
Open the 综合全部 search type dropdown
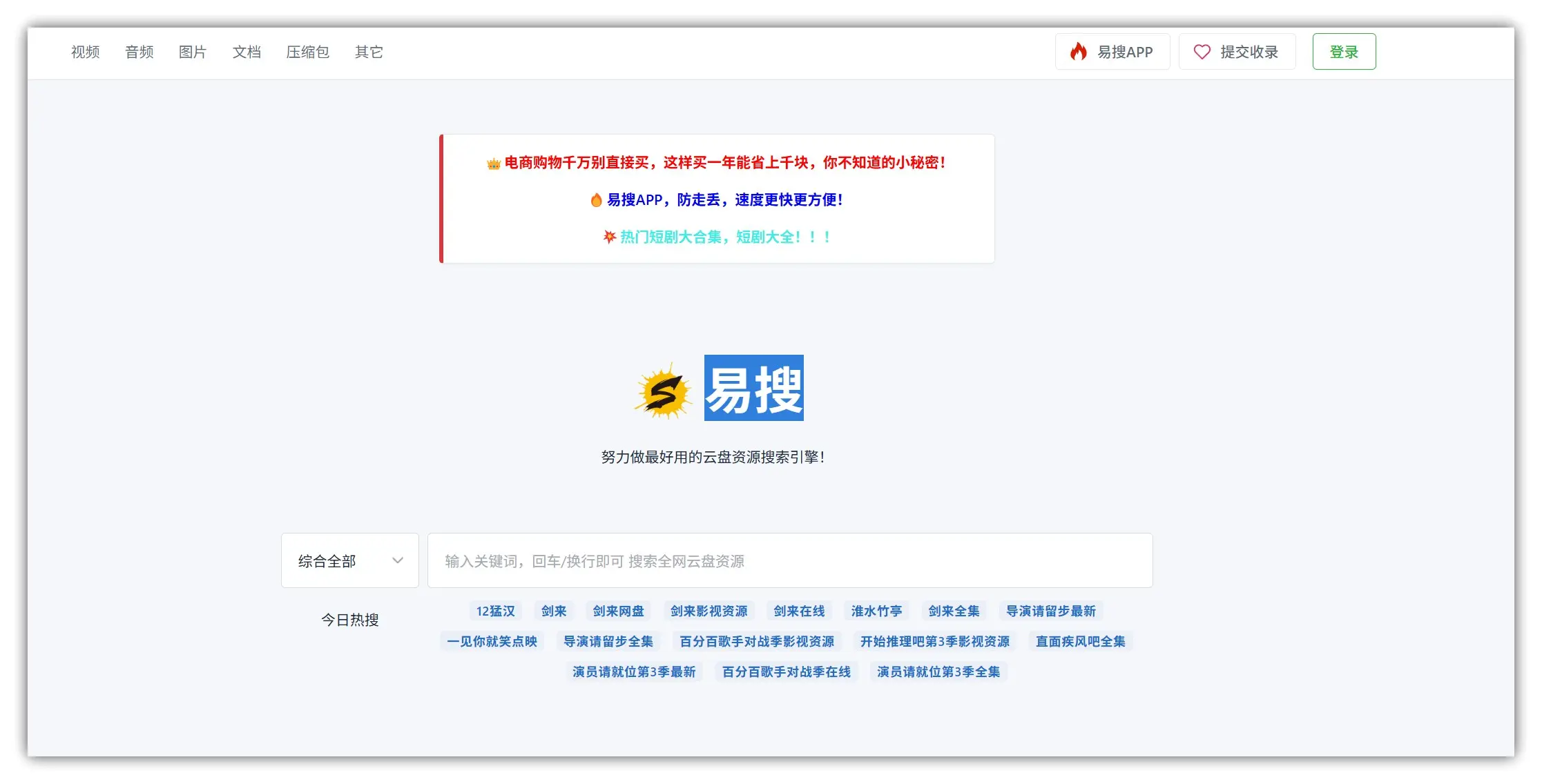[350, 560]
